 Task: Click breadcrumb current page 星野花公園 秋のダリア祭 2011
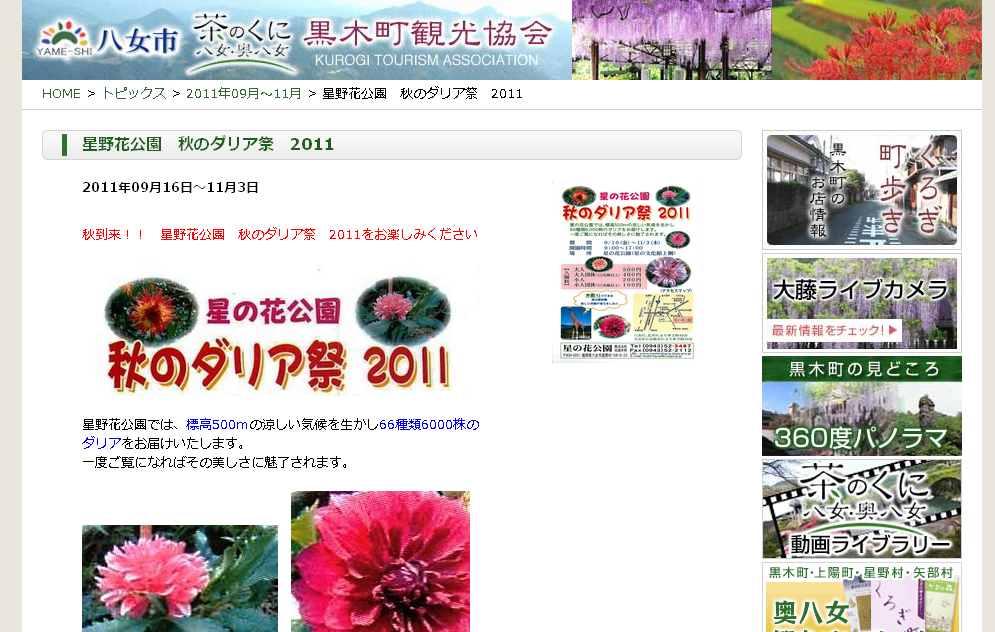(423, 94)
